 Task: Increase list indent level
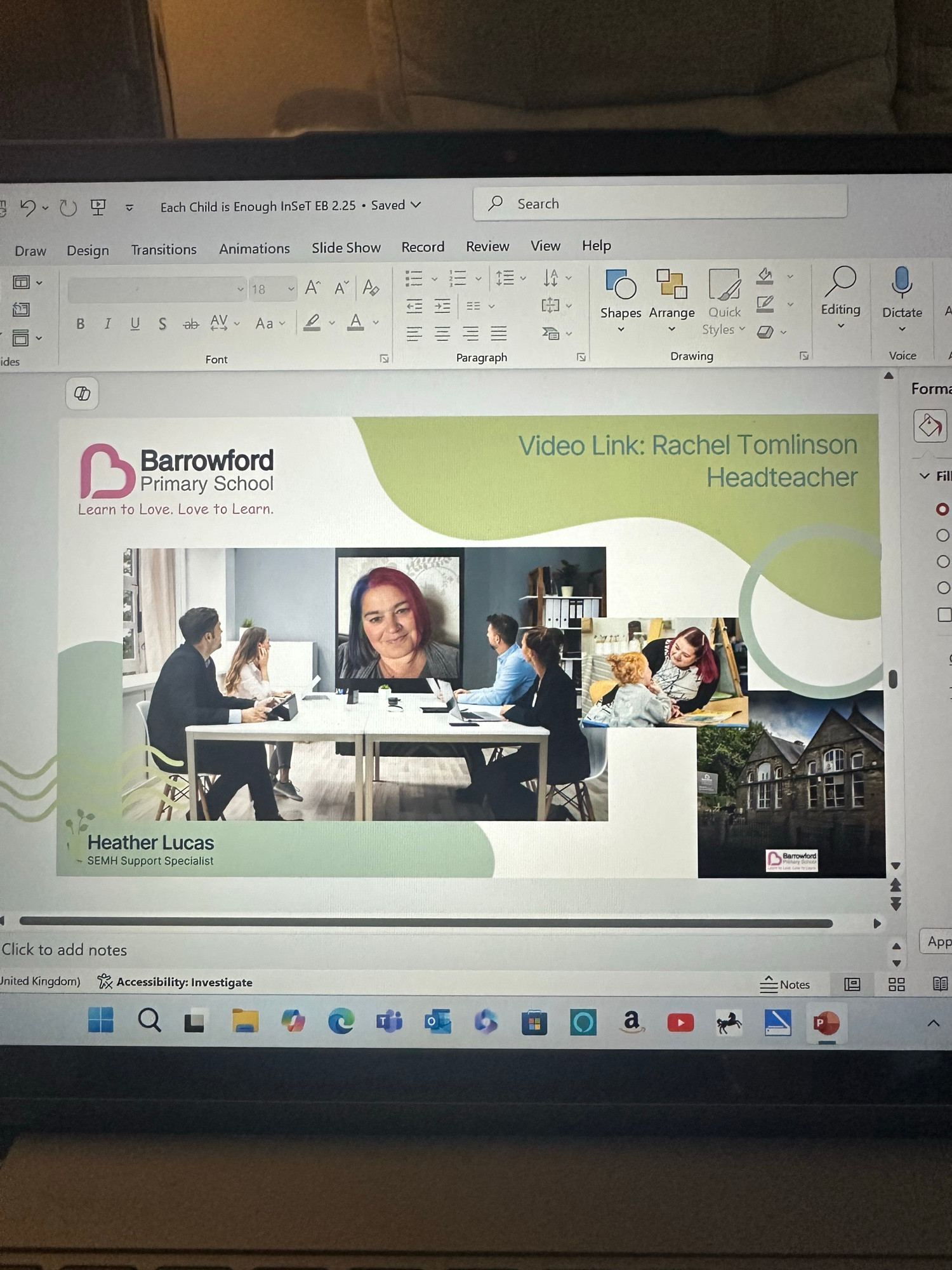coord(442,306)
